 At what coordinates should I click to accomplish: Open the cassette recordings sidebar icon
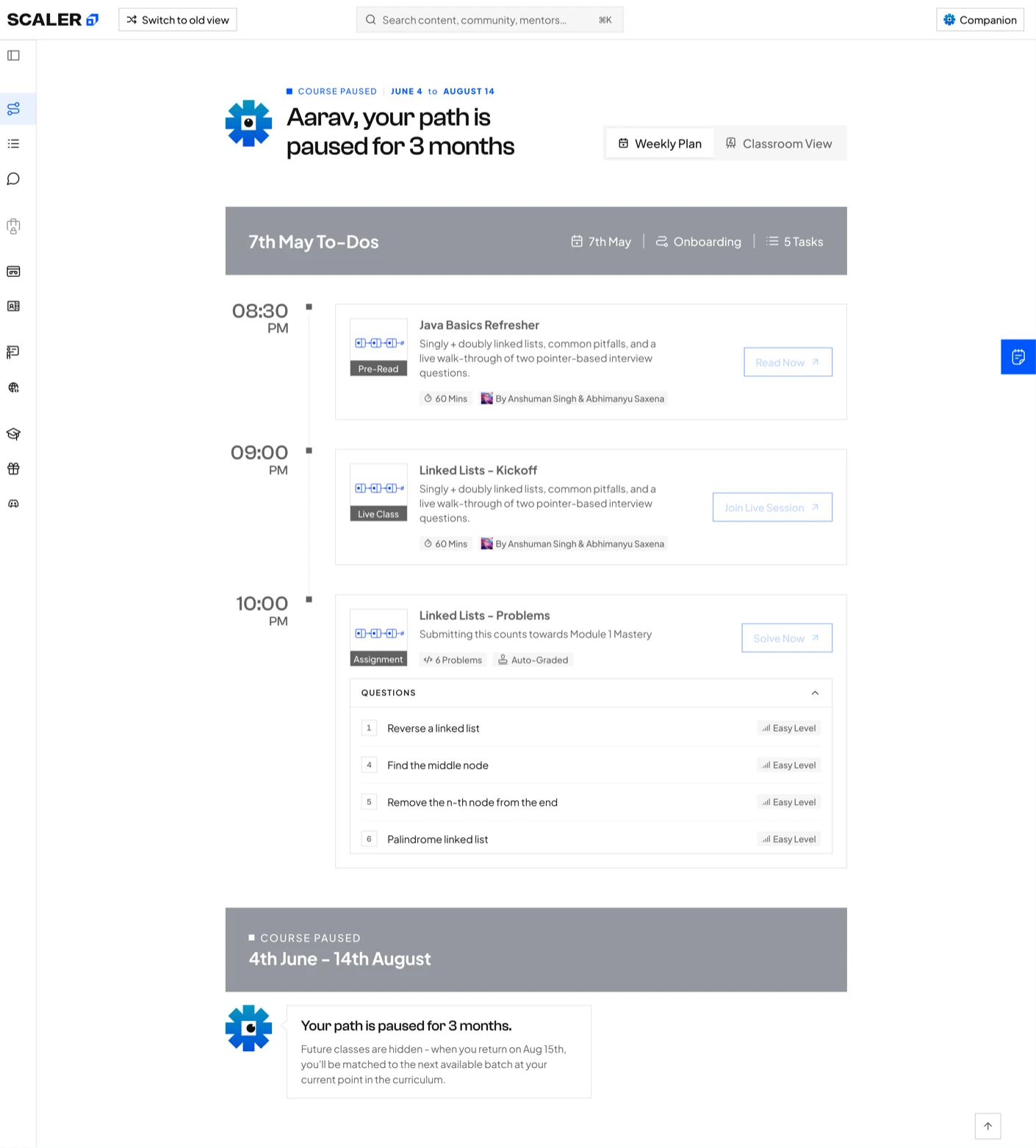click(x=13, y=271)
